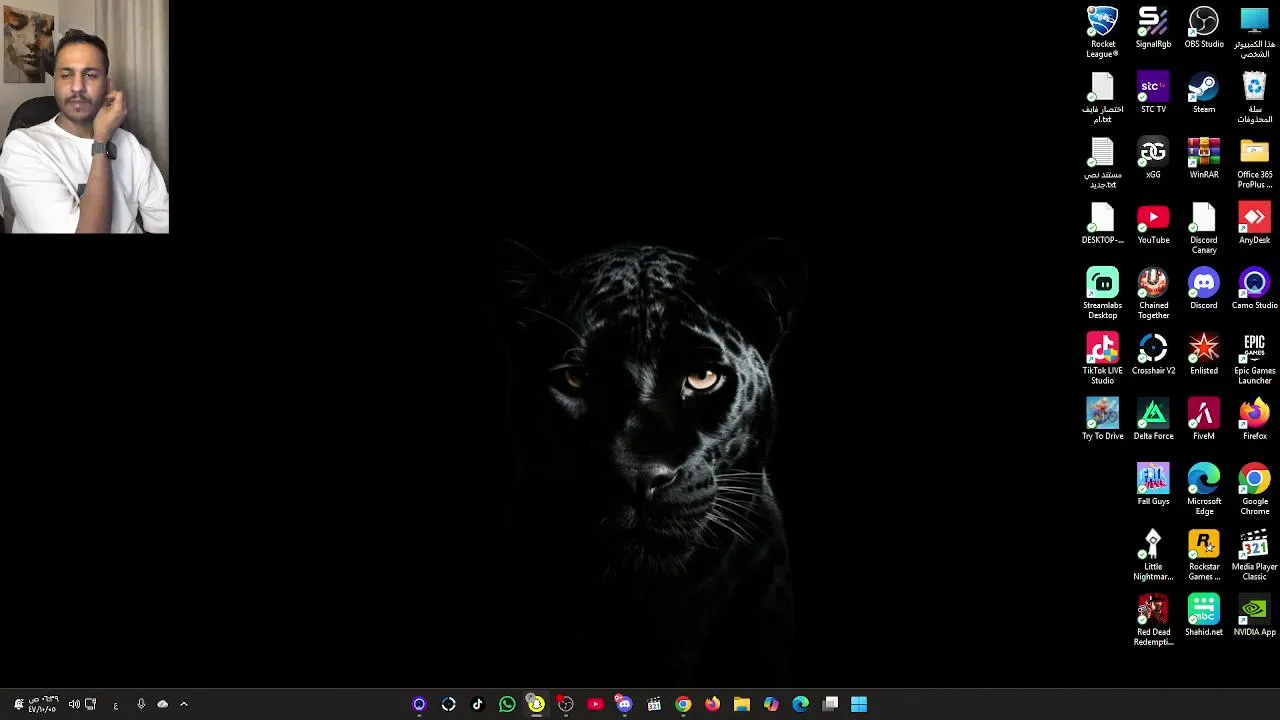Open WhatsApp from the taskbar

507,704
